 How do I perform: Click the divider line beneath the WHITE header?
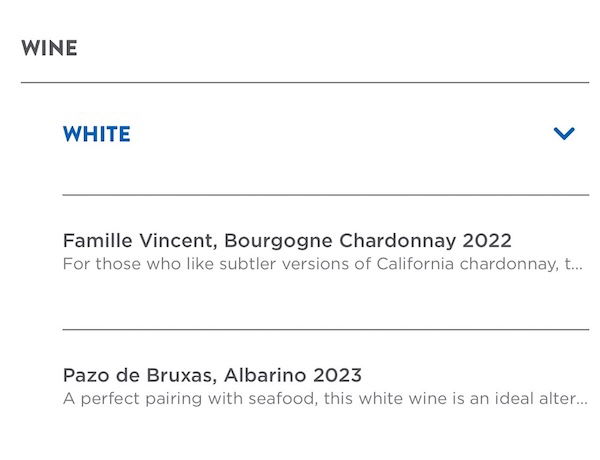click(325, 194)
